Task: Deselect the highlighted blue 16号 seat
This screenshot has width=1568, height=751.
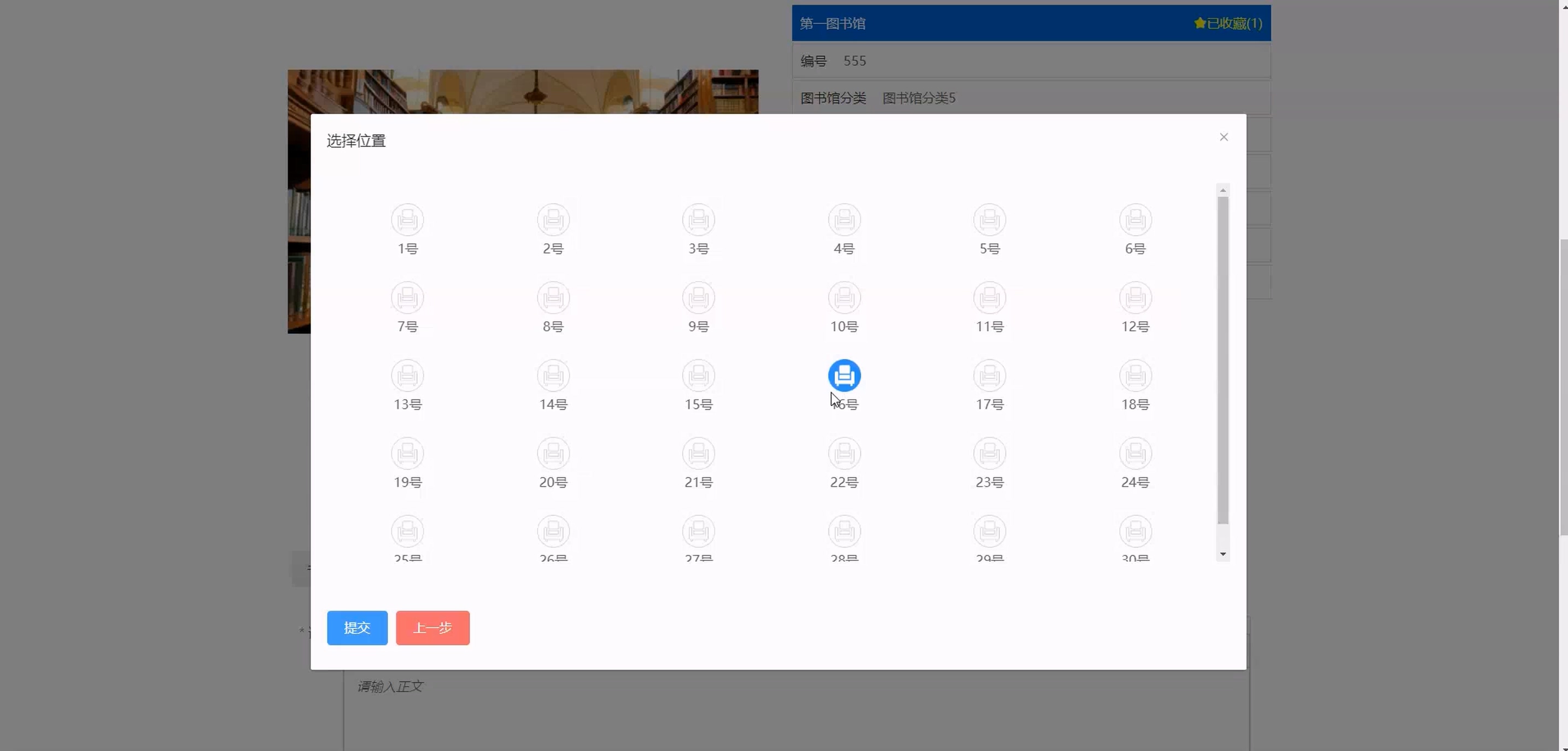Action: [844, 375]
